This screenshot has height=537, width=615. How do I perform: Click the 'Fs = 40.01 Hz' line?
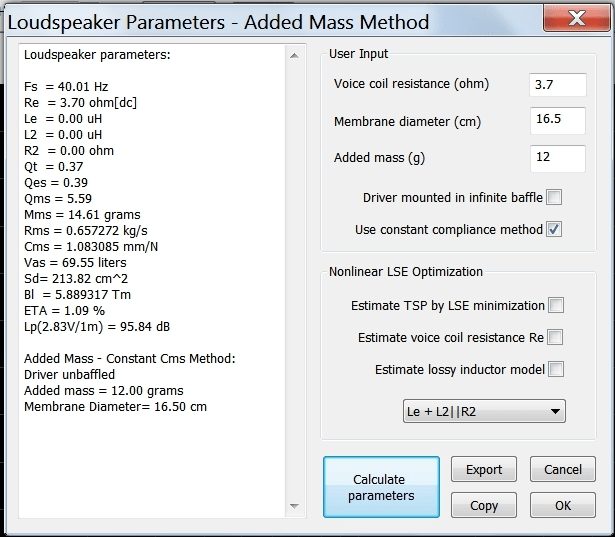66,86
